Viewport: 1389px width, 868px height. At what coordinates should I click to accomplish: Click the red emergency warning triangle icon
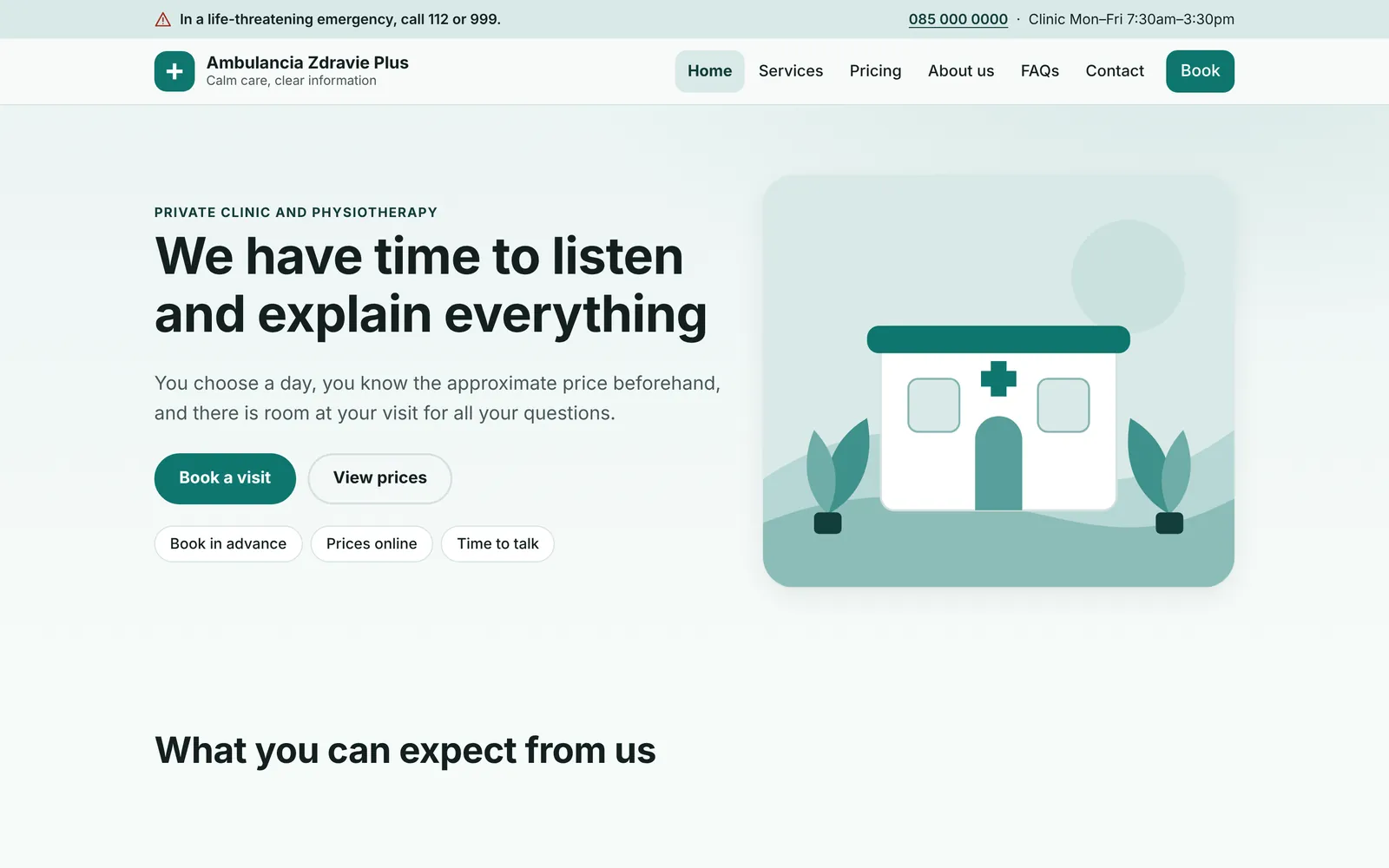tap(162, 19)
